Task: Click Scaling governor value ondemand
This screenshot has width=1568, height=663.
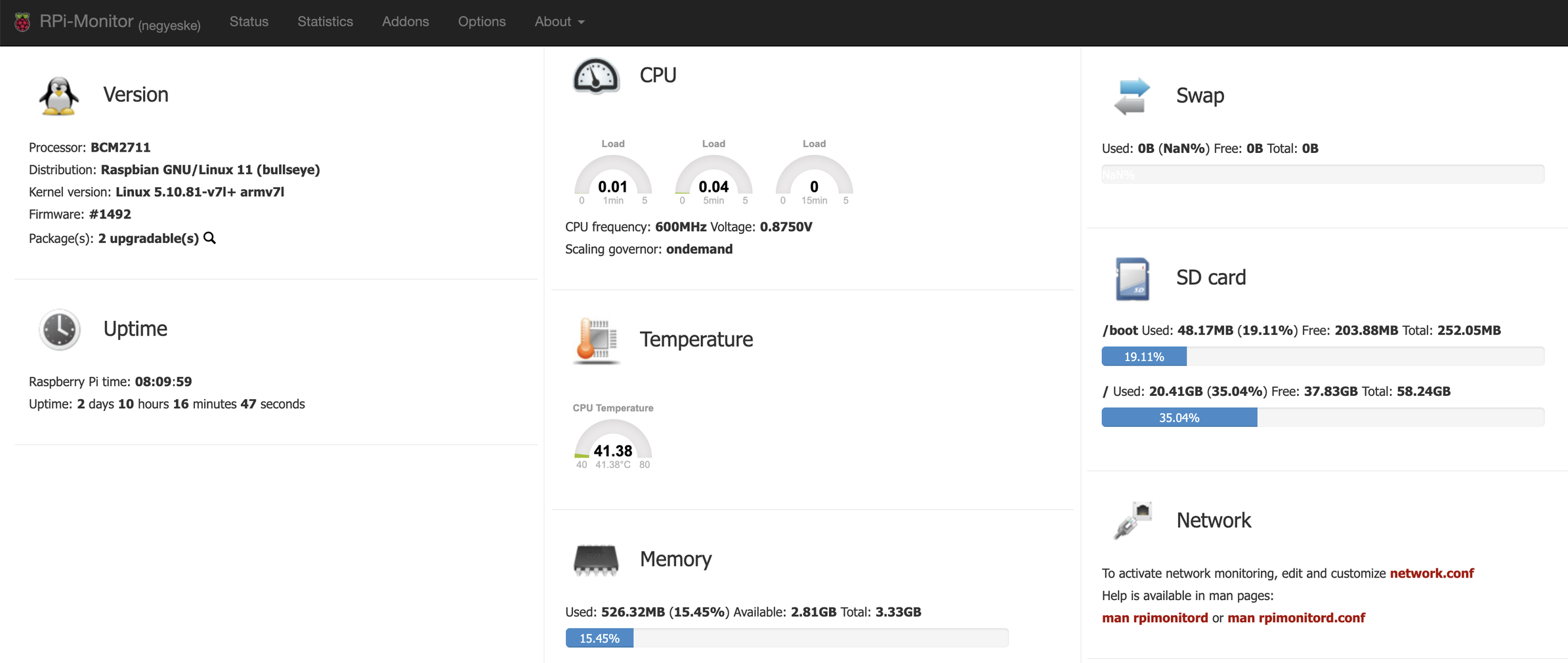Action: (x=699, y=249)
